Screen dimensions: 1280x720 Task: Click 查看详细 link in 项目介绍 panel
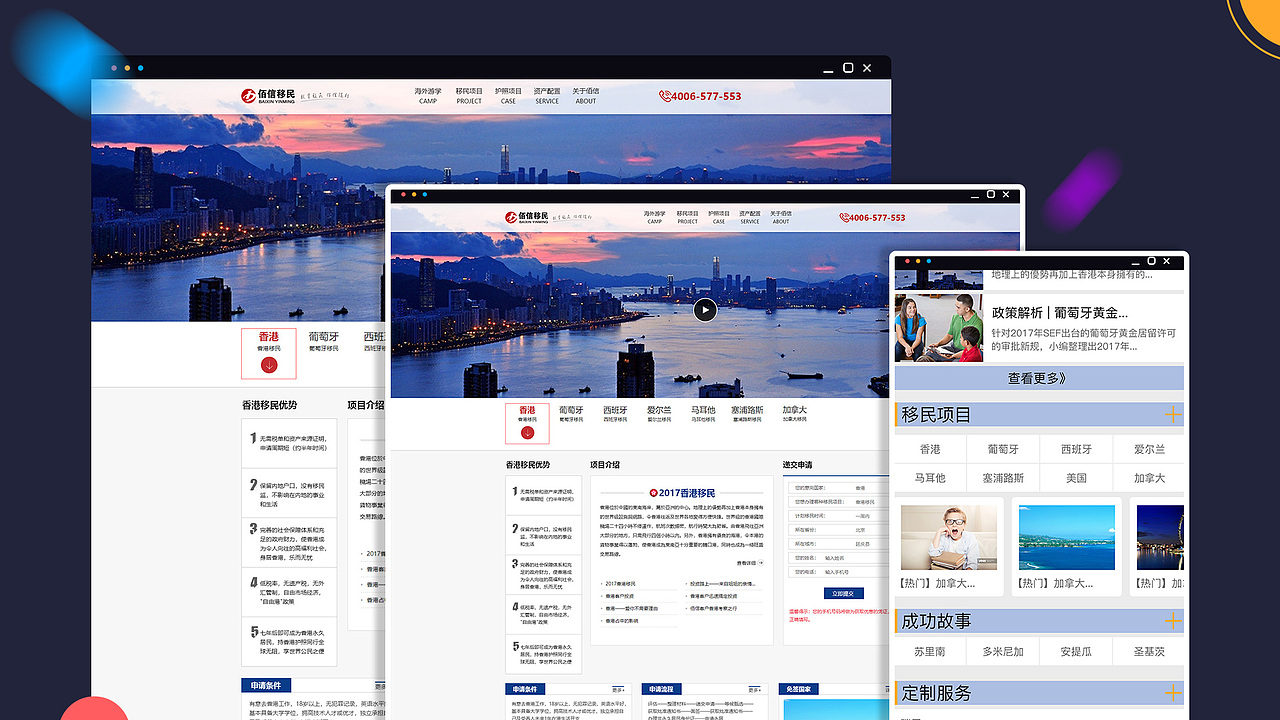pyautogui.click(x=749, y=563)
